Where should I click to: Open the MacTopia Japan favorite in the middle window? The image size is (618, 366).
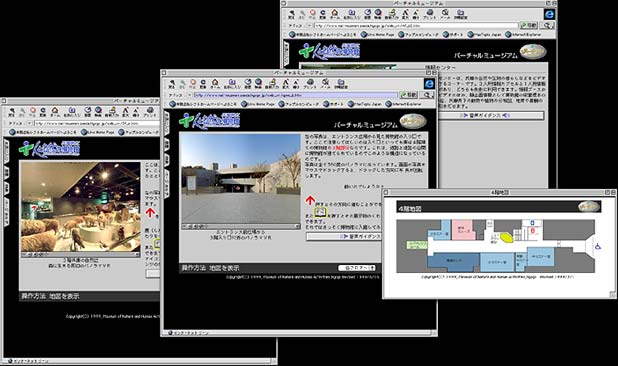[x=365, y=104]
